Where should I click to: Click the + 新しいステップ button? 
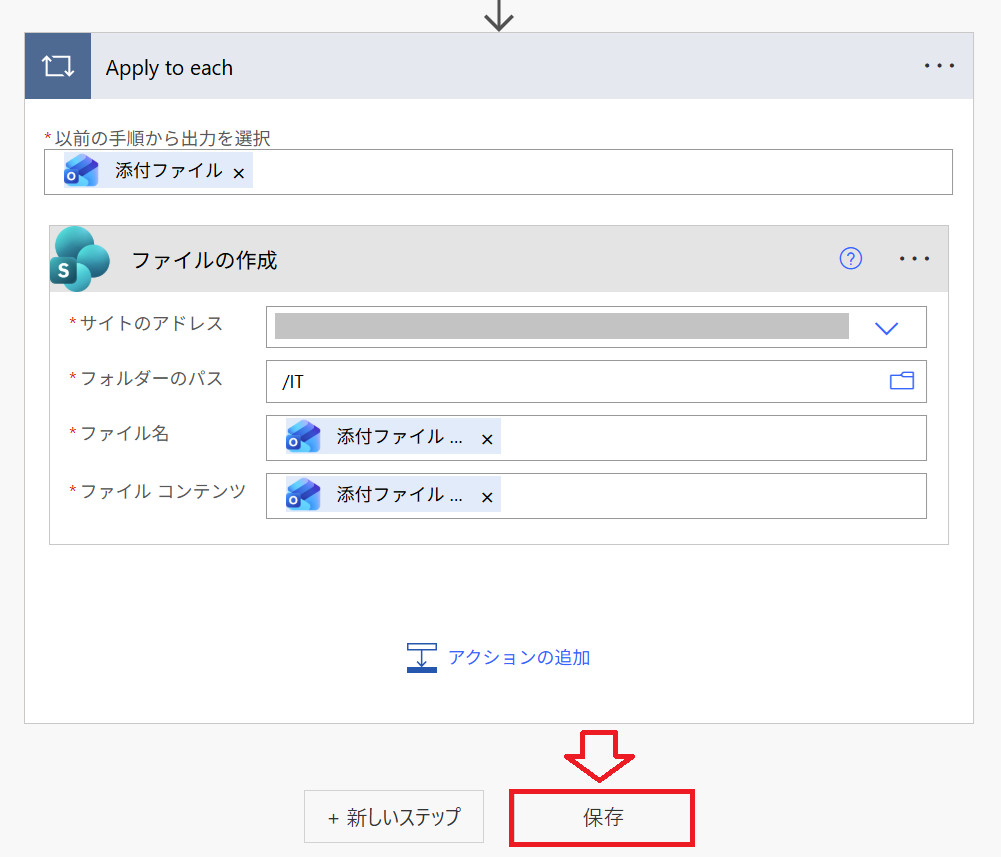coord(394,817)
